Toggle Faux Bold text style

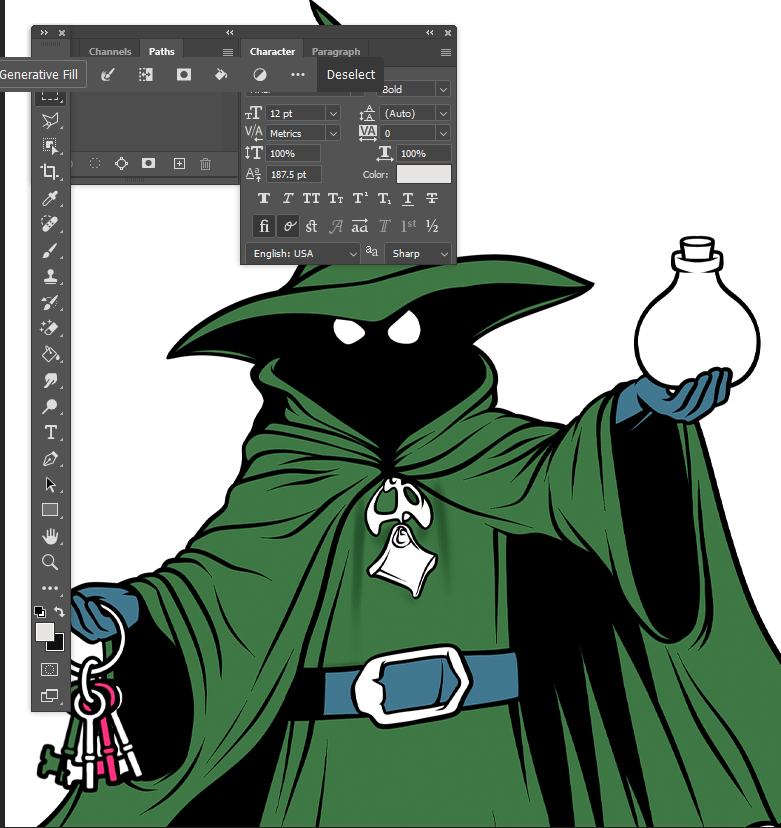click(264, 199)
